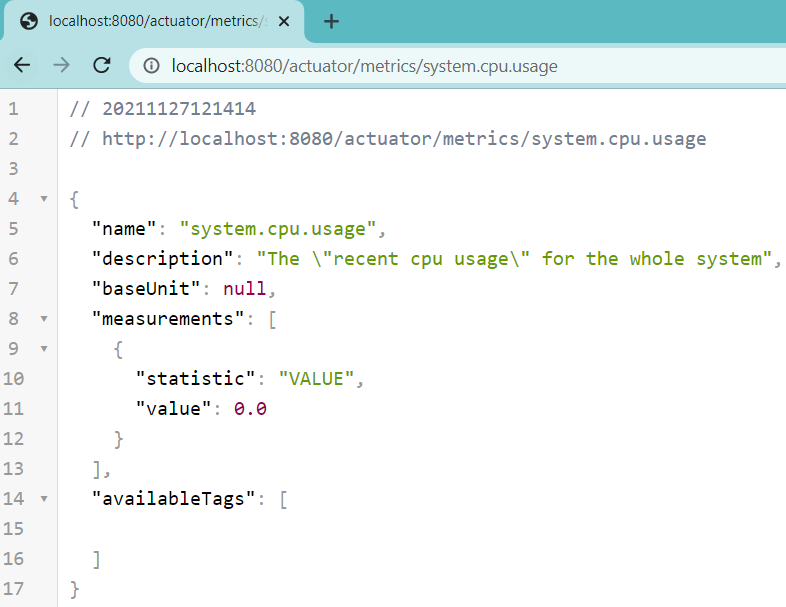Click the "measurements" key

[168, 319]
